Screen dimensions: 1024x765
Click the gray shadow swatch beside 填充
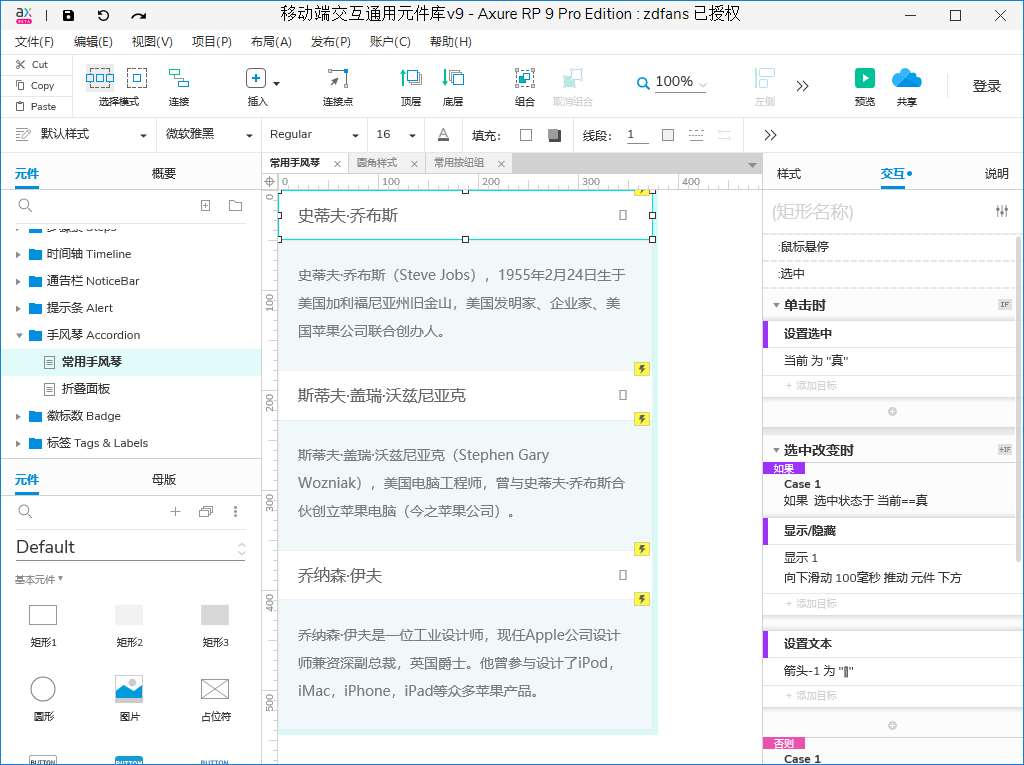(554, 135)
